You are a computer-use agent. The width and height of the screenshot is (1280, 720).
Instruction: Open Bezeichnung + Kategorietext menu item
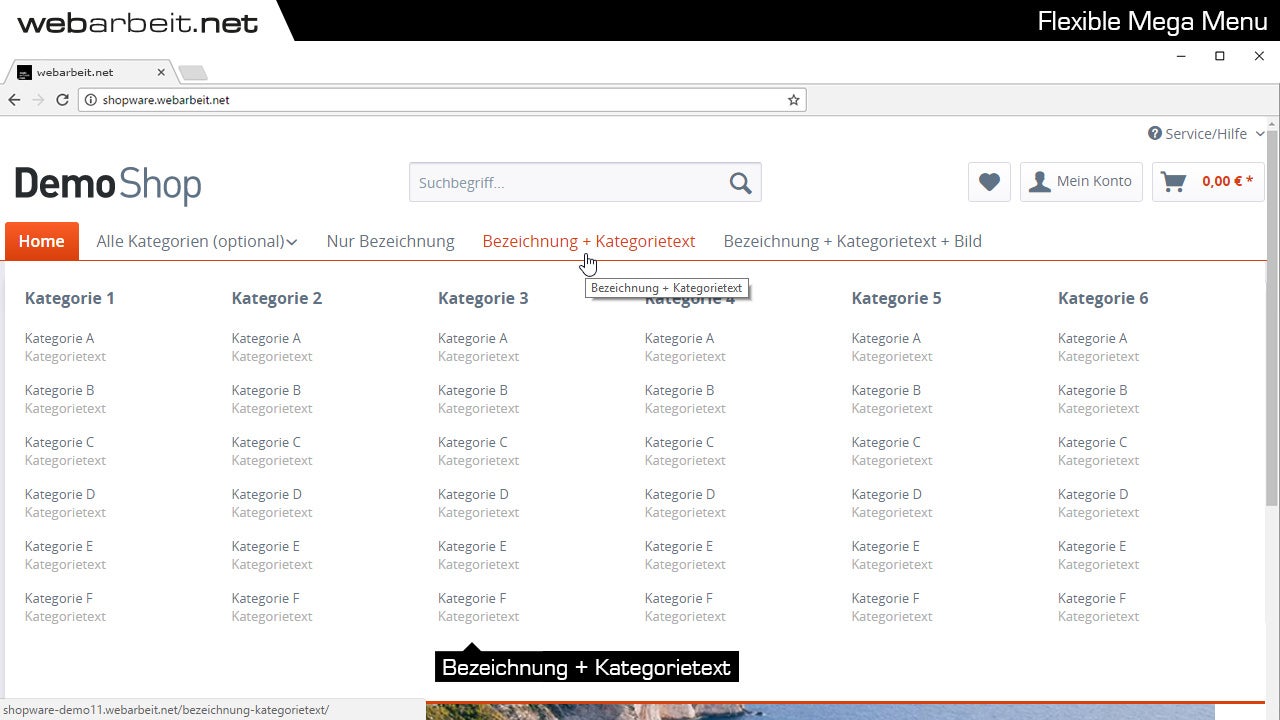(589, 241)
